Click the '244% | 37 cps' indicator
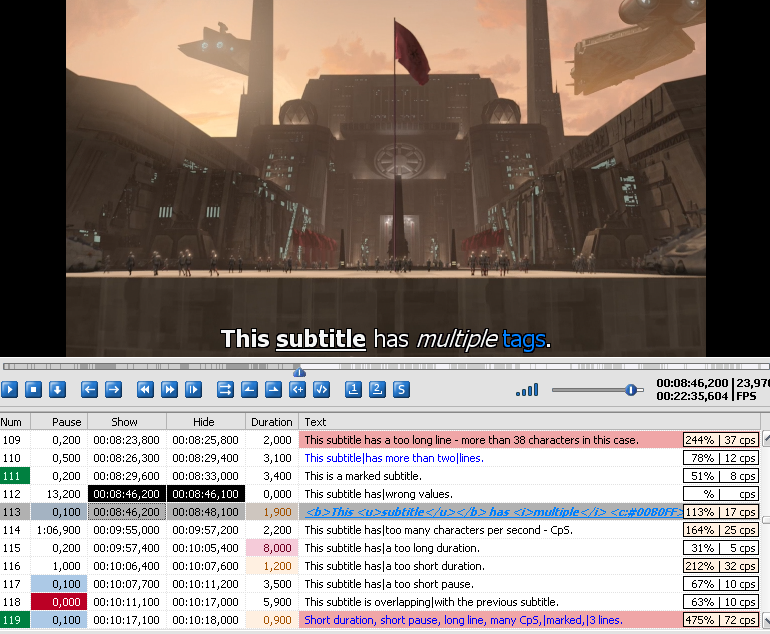 click(721, 440)
